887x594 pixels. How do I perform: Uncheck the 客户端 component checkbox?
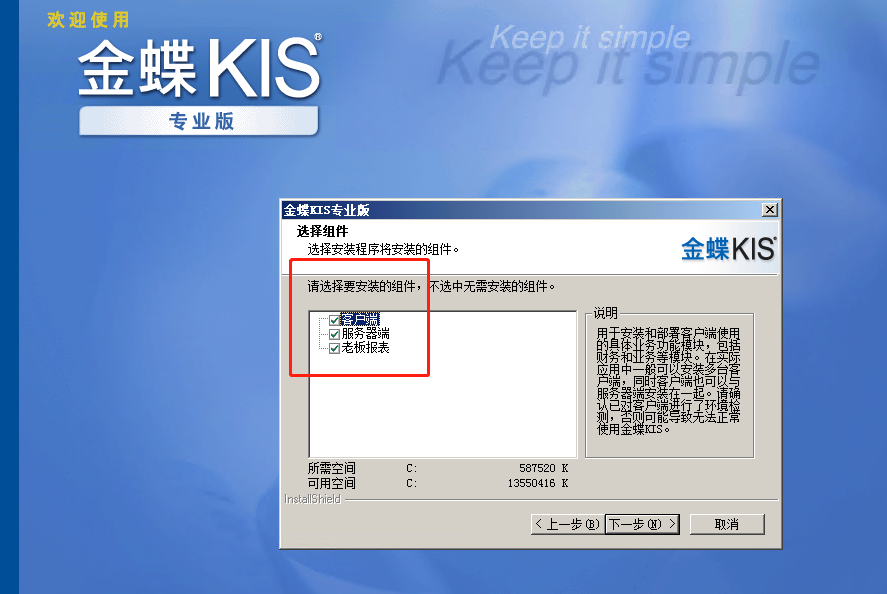tap(334, 320)
